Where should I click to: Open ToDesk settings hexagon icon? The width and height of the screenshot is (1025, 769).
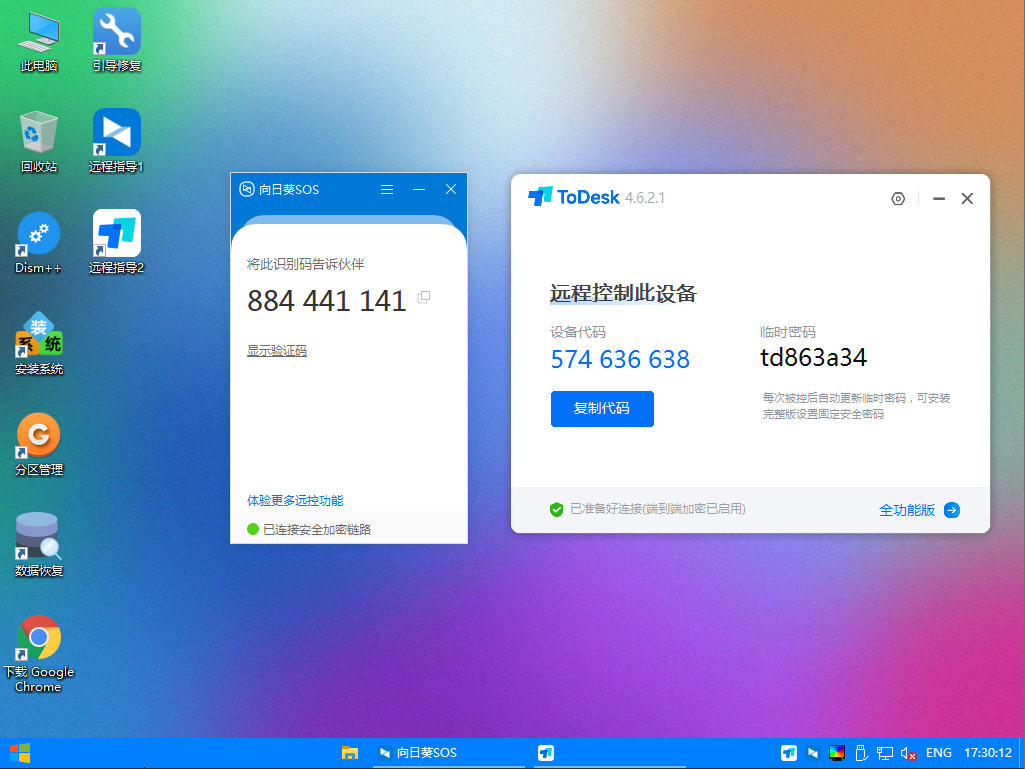pos(898,199)
